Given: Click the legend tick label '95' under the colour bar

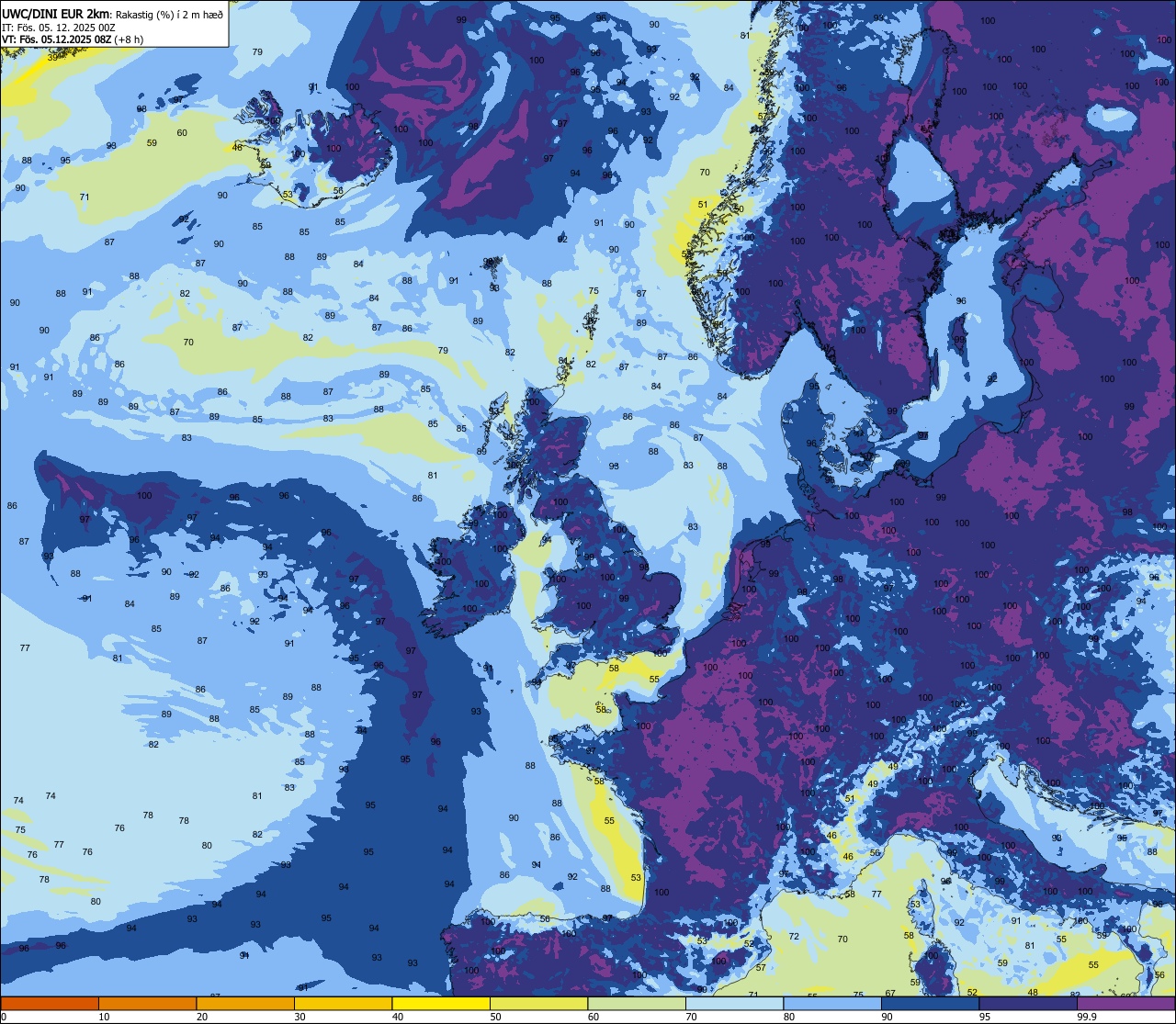Looking at the screenshot, I should (985, 1017).
